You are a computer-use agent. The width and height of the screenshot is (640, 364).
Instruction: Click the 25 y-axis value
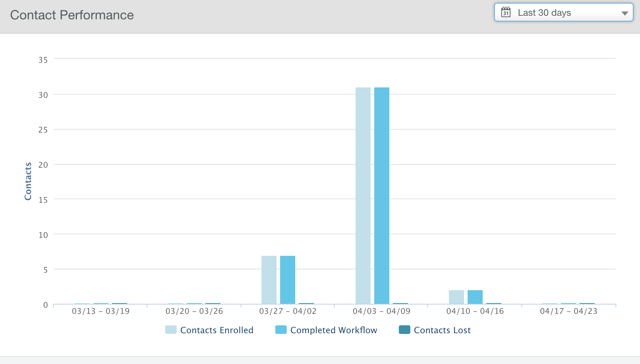43,130
